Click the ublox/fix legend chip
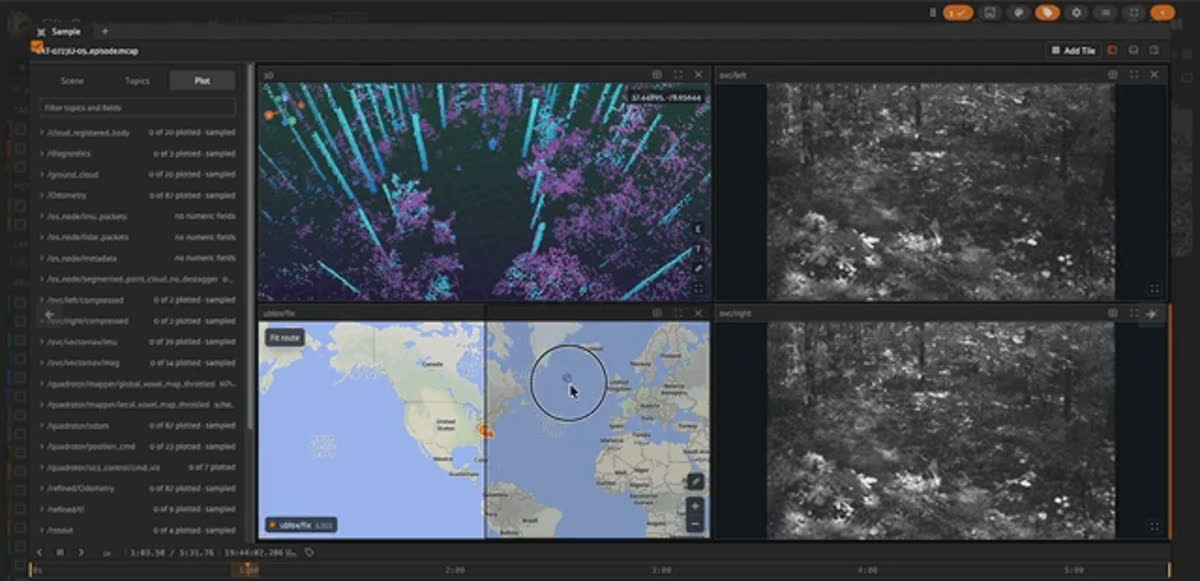 (x=301, y=524)
